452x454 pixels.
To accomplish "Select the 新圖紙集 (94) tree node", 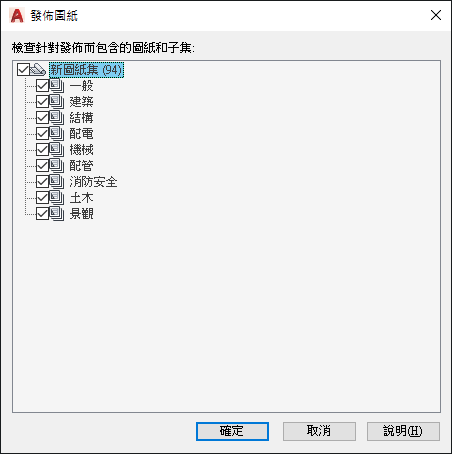I will [87, 70].
